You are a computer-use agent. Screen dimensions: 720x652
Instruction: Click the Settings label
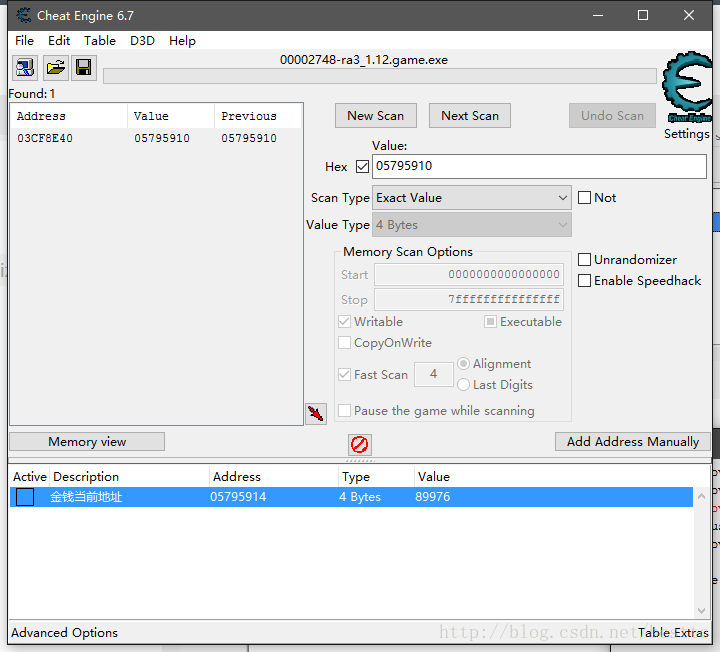pos(686,134)
